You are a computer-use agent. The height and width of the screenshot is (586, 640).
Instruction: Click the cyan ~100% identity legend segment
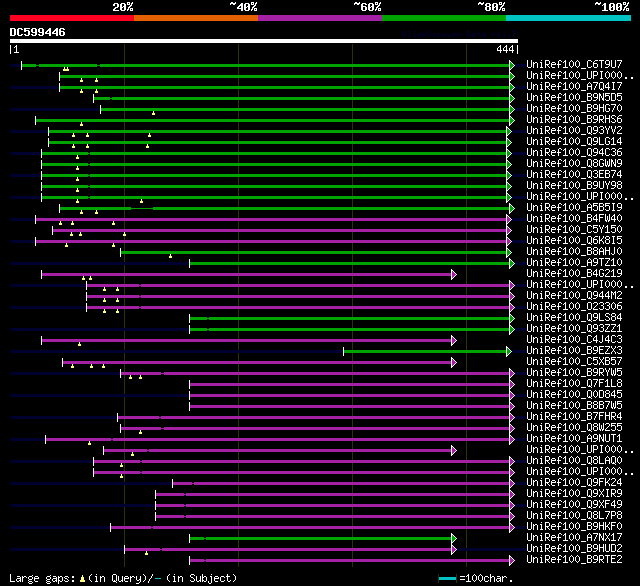[569, 18]
